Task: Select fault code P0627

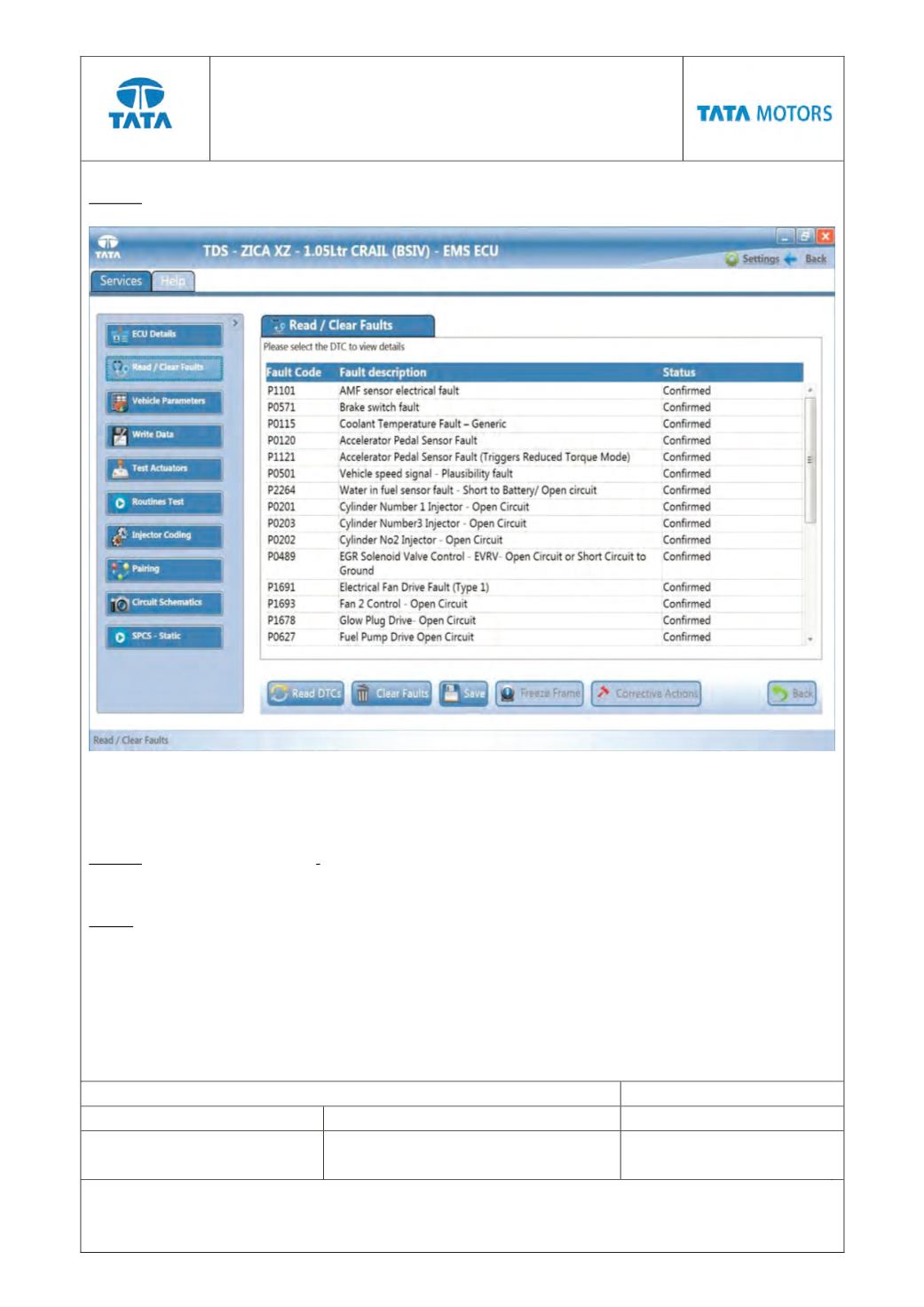Action: click(x=281, y=638)
